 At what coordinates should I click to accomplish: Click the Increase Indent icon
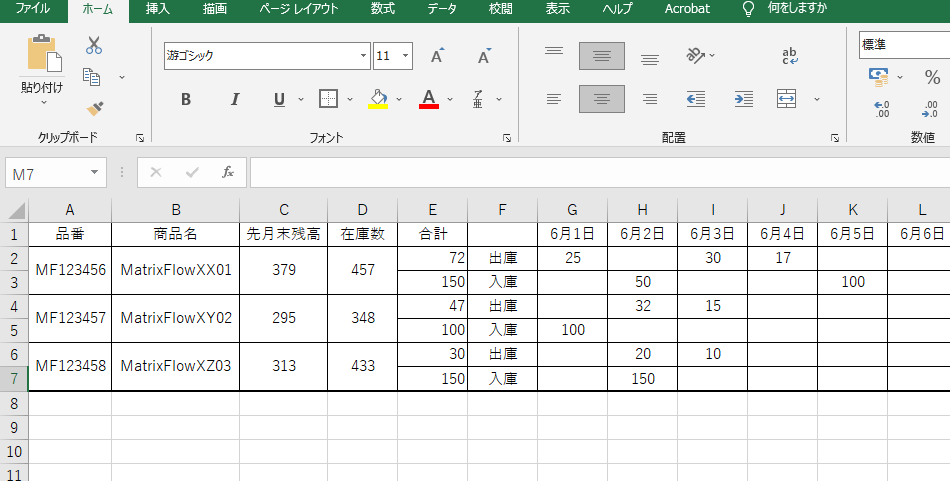[x=743, y=99]
